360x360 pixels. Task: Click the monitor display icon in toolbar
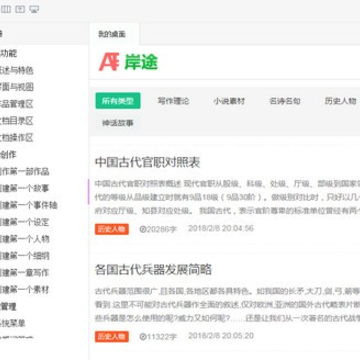pos(34,10)
